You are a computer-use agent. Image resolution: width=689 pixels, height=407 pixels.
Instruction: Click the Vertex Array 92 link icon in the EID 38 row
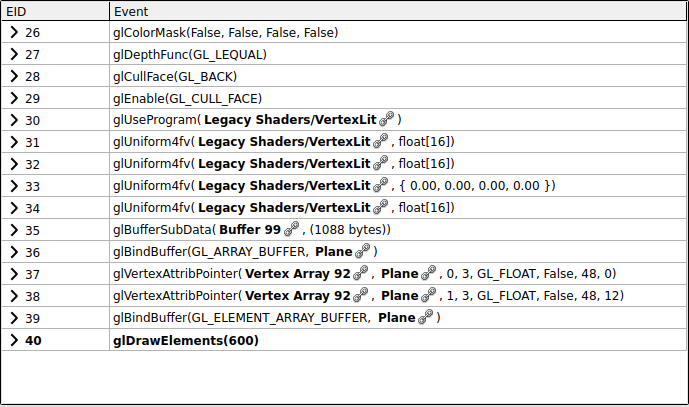(360, 294)
